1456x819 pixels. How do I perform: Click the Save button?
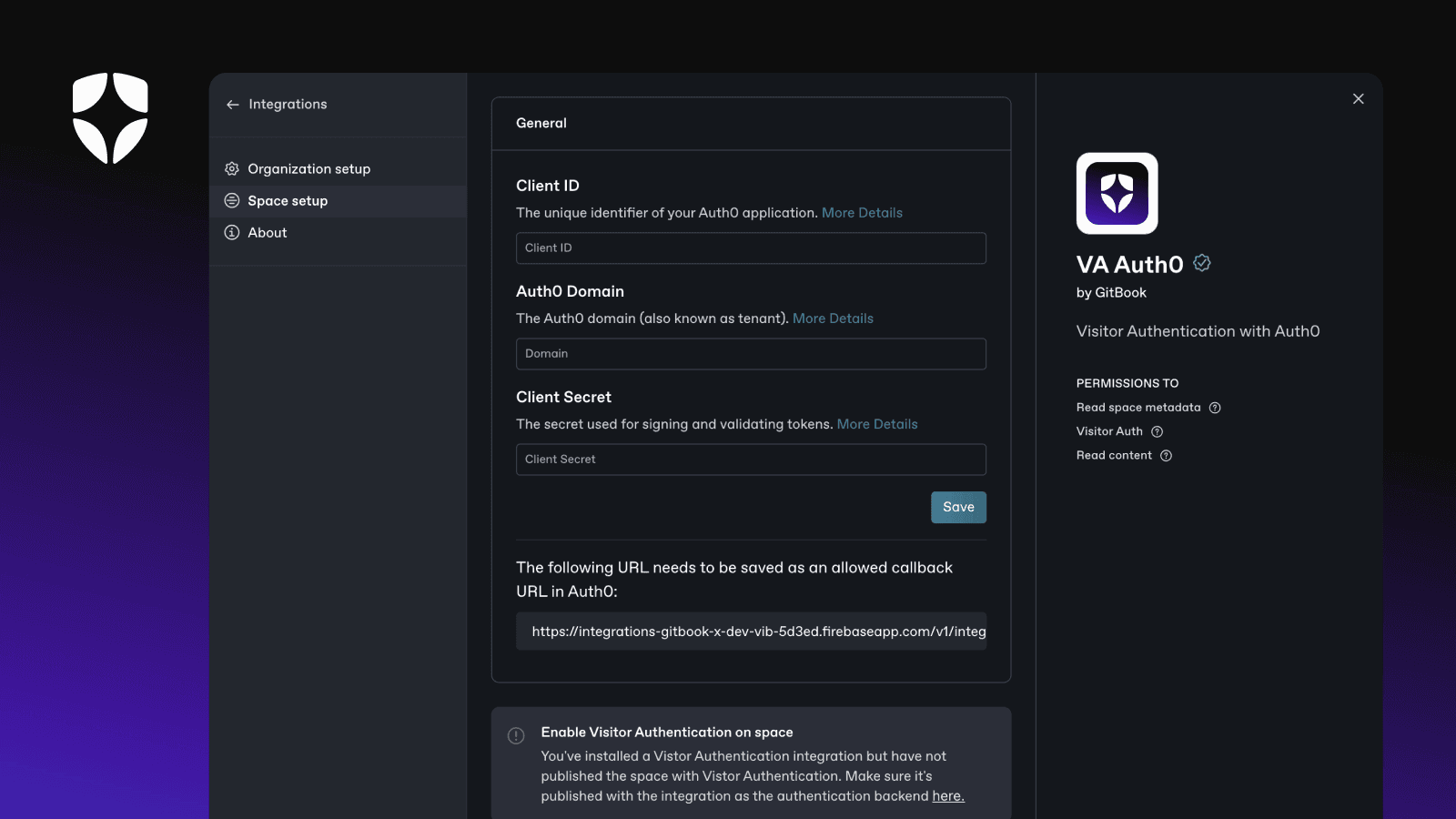click(958, 508)
